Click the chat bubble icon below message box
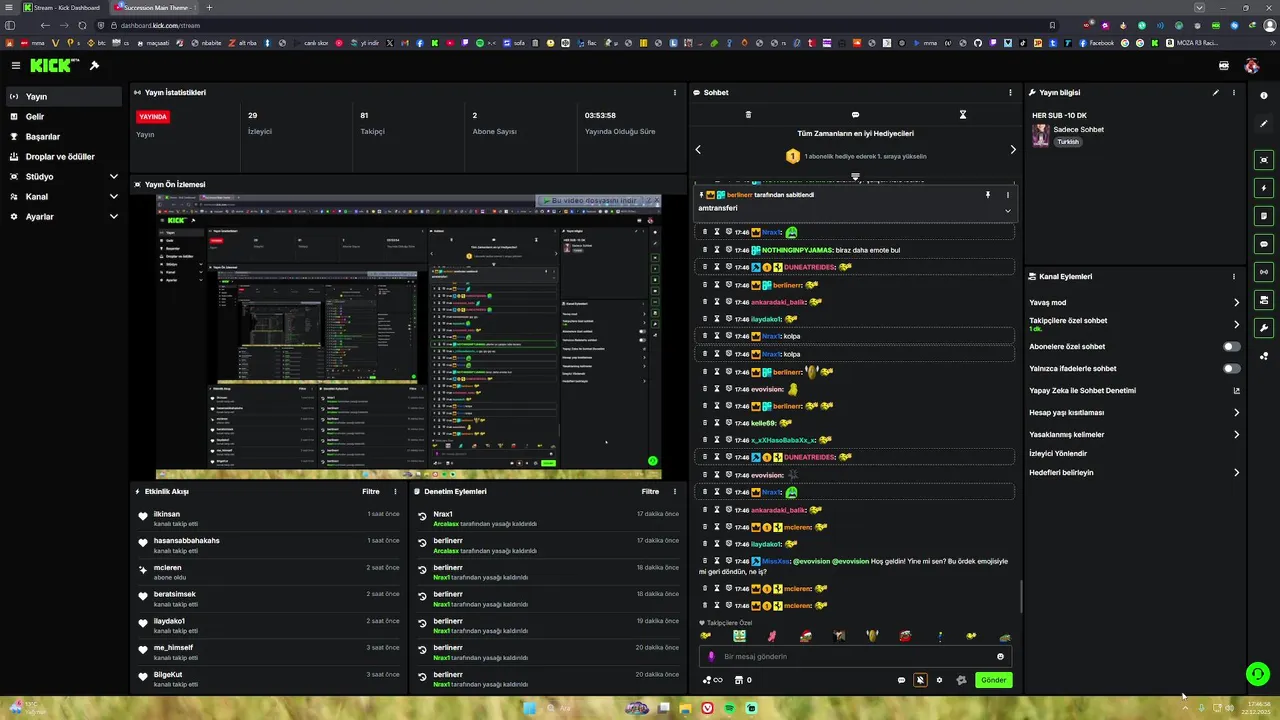The width and height of the screenshot is (1280, 720). click(901, 680)
